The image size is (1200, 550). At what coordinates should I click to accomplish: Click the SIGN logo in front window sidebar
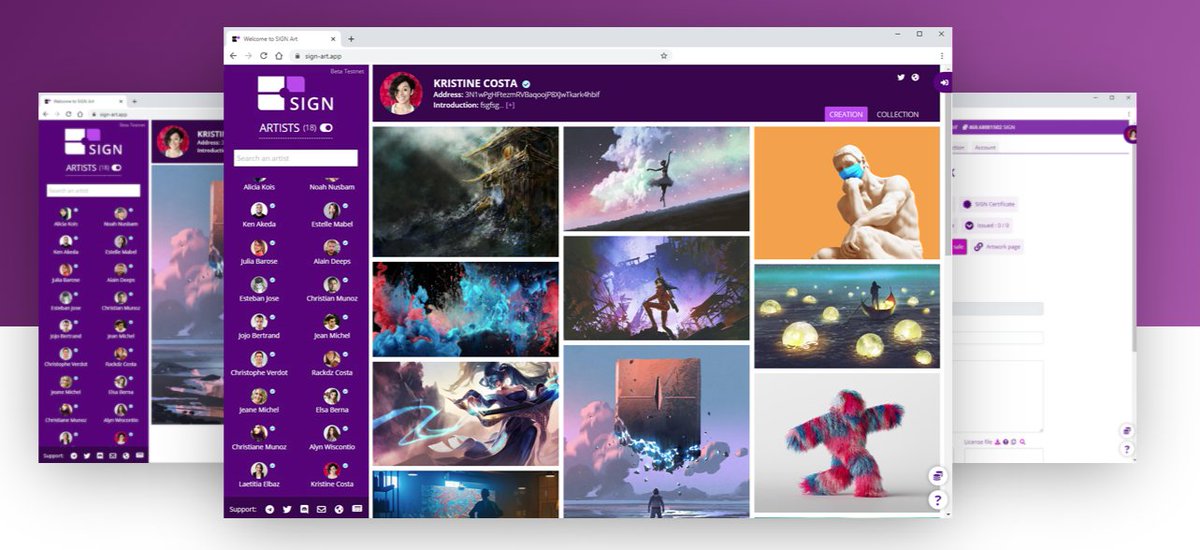coord(296,95)
